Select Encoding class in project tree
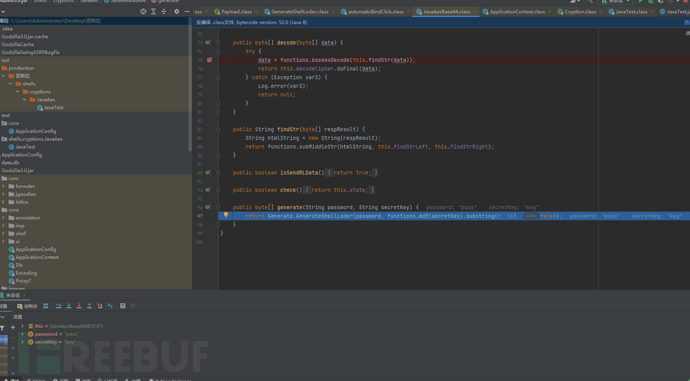This screenshot has width=690, height=381. pos(23,273)
